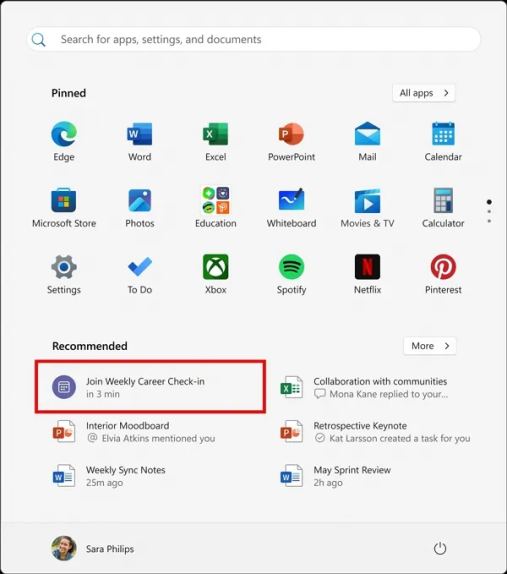507x574 pixels.
Task: Open the Edge browser app
Action: (x=64, y=141)
